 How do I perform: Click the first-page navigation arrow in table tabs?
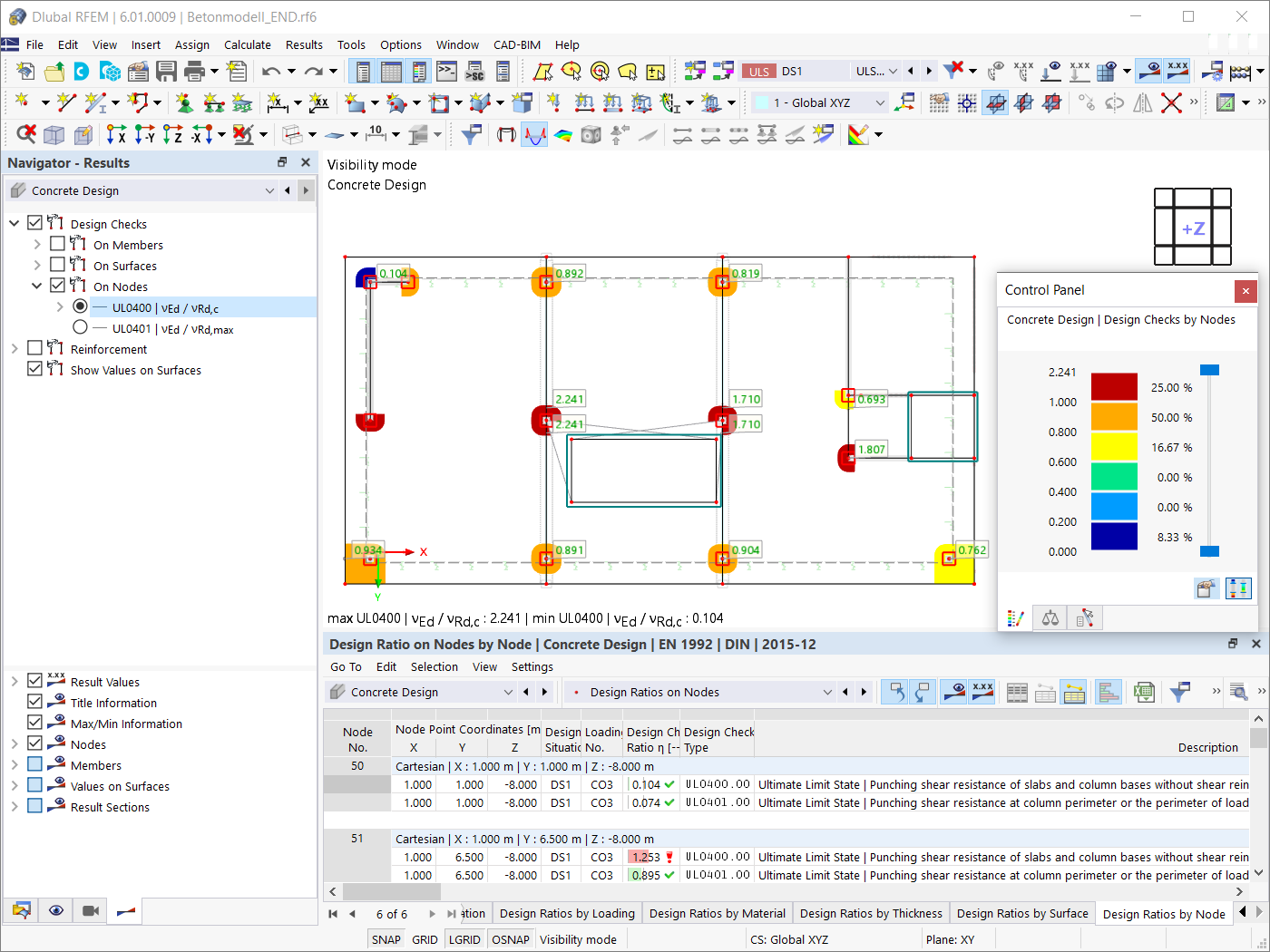(x=333, y=914)
